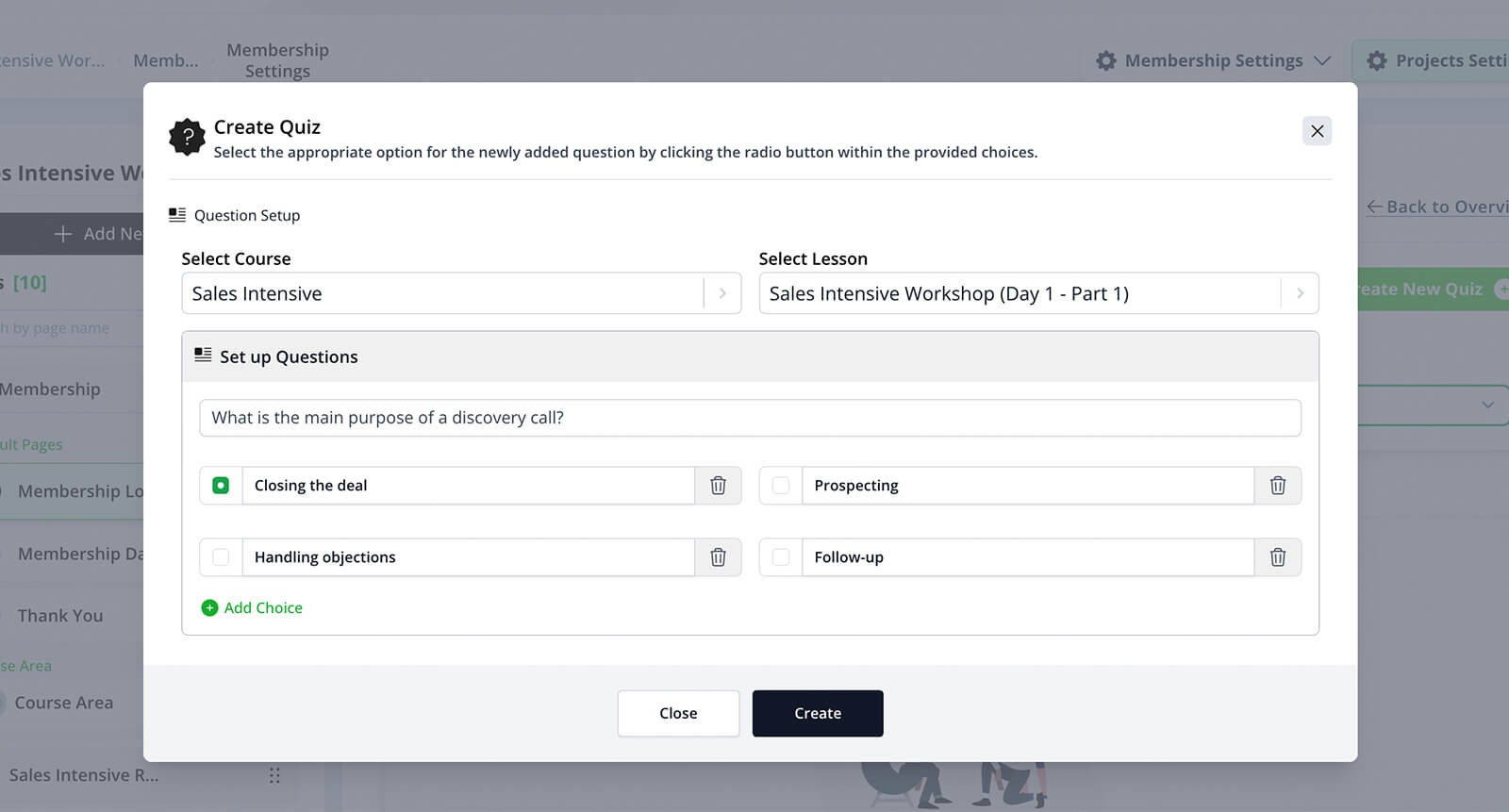Select "Follow-up" as the correct answer

coord(780,556)
